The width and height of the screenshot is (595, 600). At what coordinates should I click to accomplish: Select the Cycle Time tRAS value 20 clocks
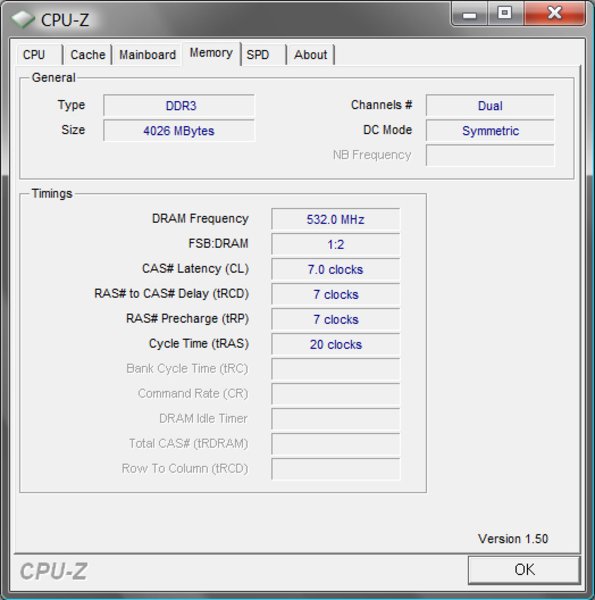click(336, 344)
